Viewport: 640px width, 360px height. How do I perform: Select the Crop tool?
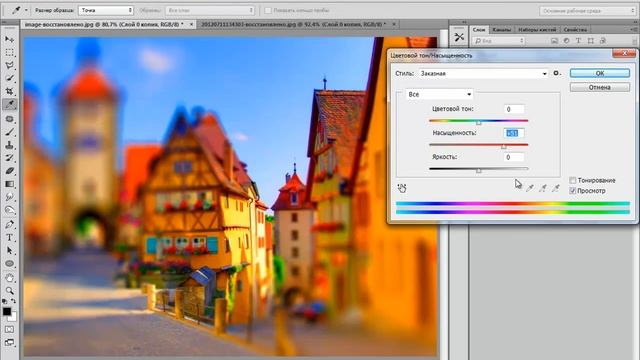click(x=9, y=91)
